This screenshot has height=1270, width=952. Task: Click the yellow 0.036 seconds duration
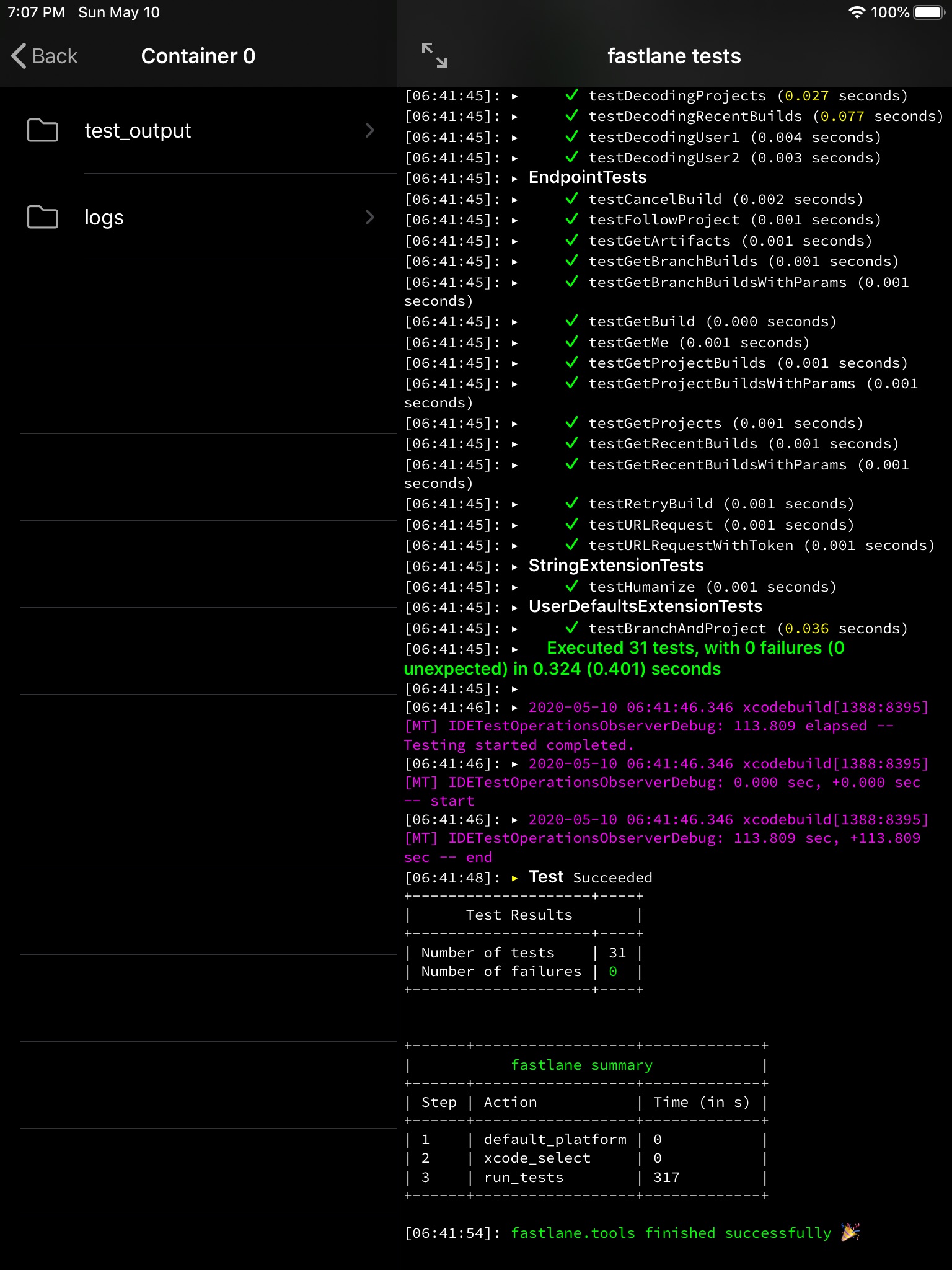point(806,629)
